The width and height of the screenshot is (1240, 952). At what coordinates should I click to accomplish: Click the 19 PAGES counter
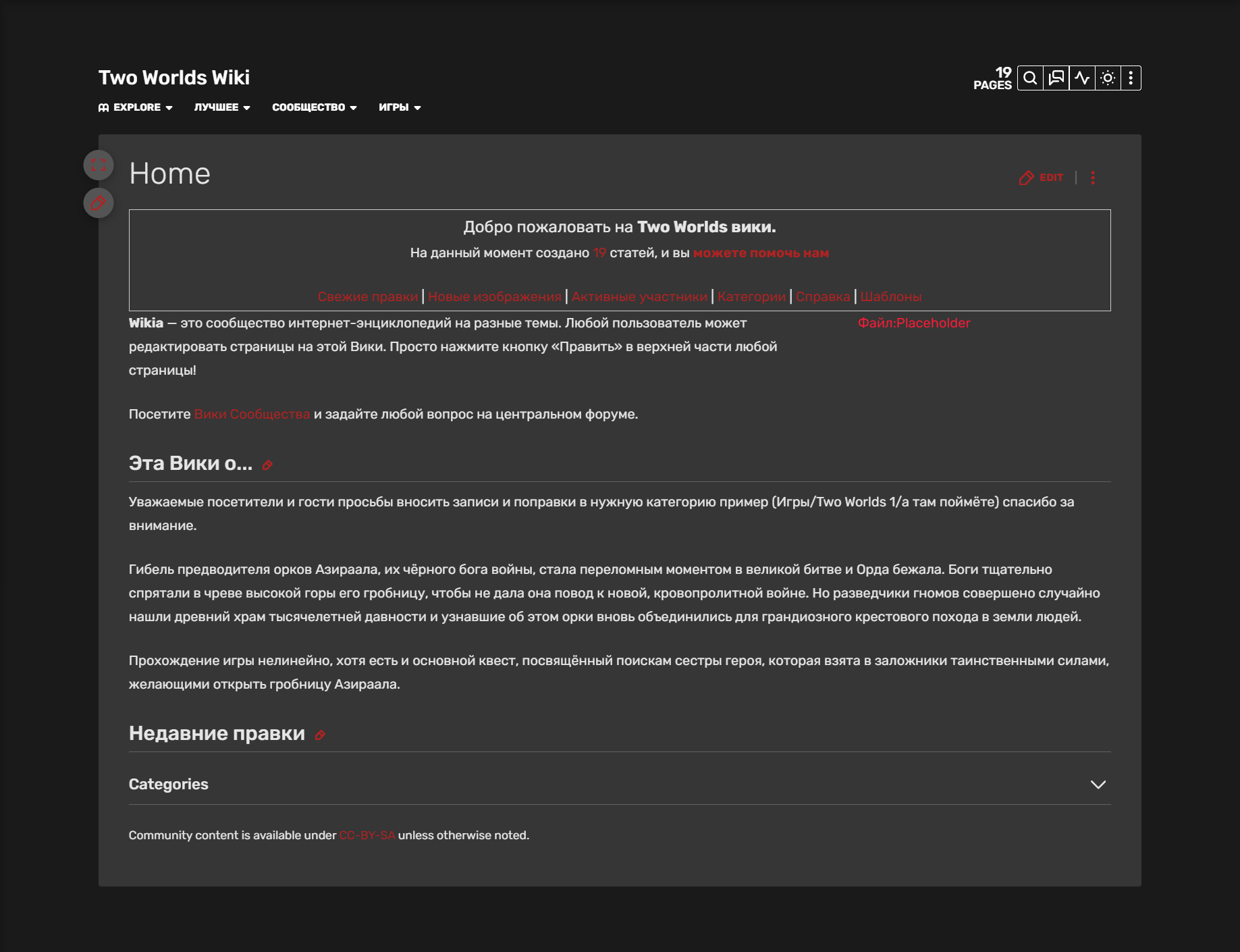coord(992,78)
